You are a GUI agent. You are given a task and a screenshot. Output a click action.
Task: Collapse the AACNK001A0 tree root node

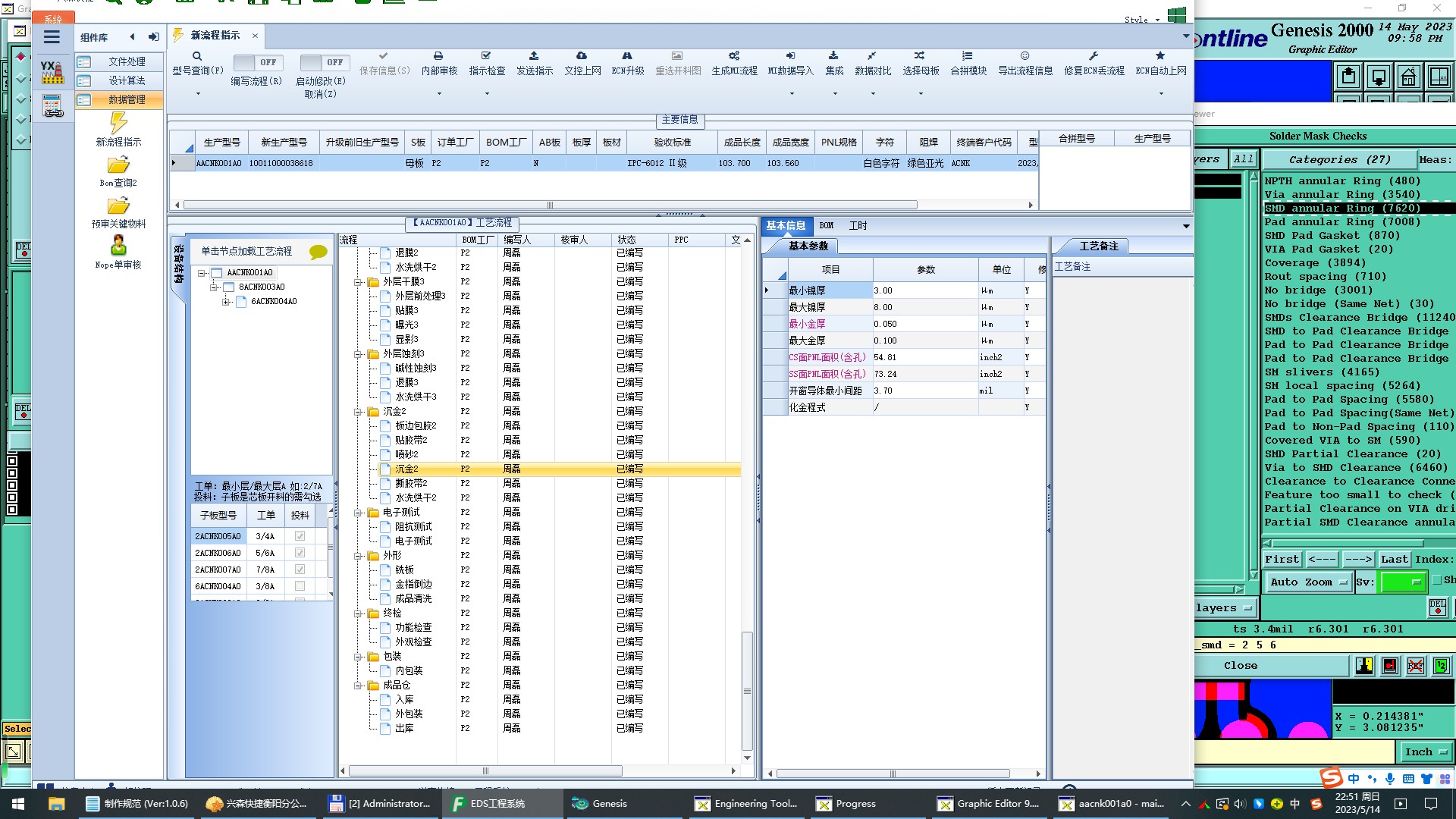(202, 273)
